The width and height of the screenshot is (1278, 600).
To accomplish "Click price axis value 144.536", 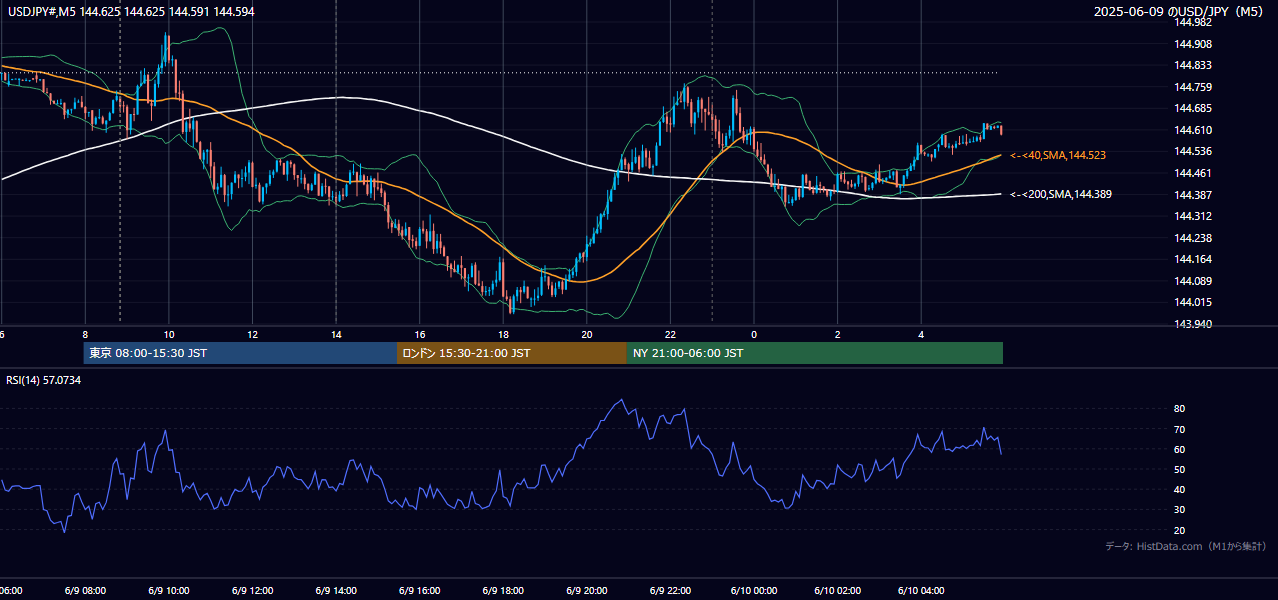I will 1193,151.
